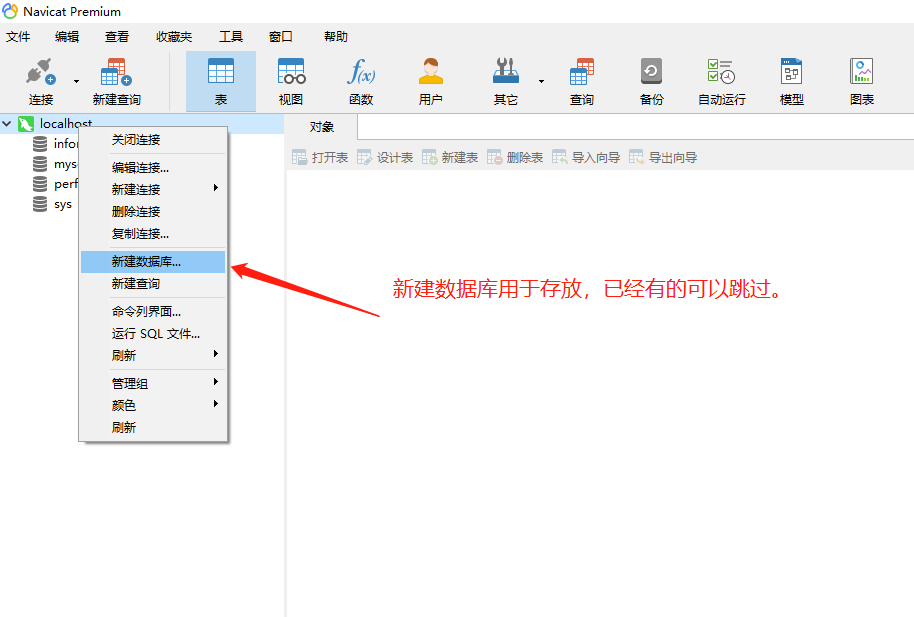Choose New Database (新建数据库...) from context menu
Image resolution: width=914 pixels, height=617 pixels.
pos(146,262)
